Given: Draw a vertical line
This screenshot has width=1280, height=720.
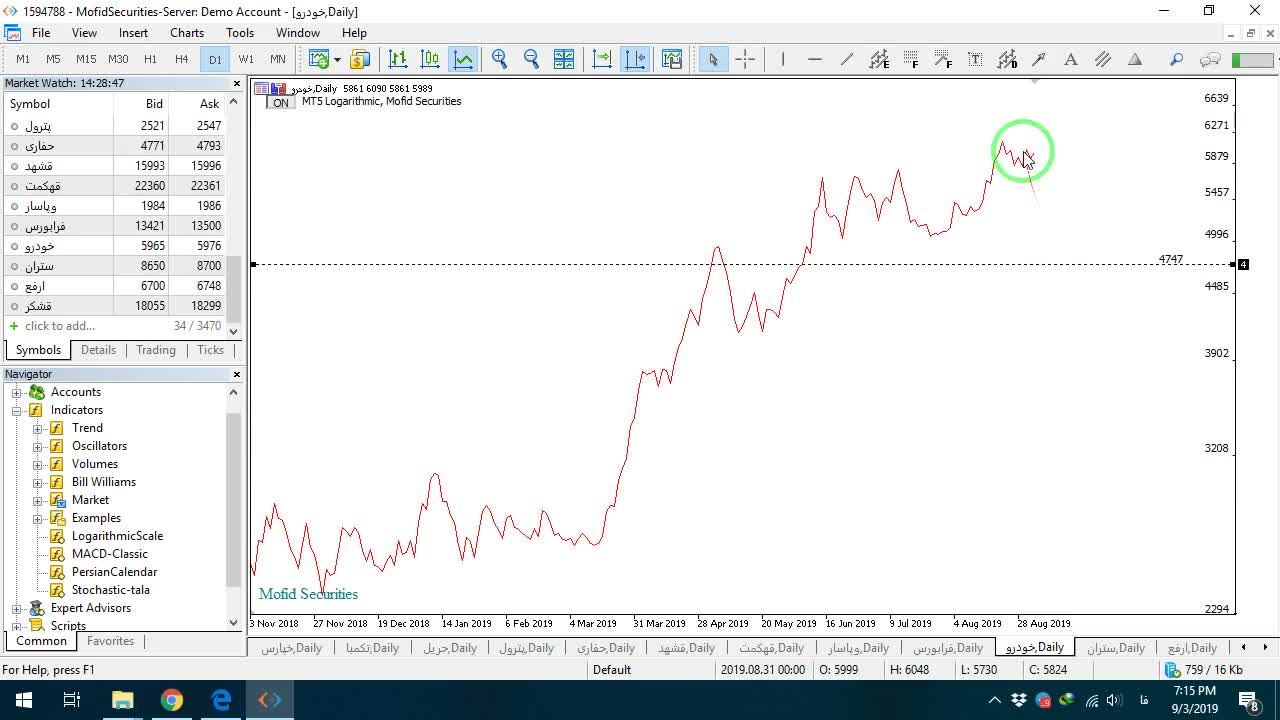Looking at the screenshot, I should click(783, 59).
